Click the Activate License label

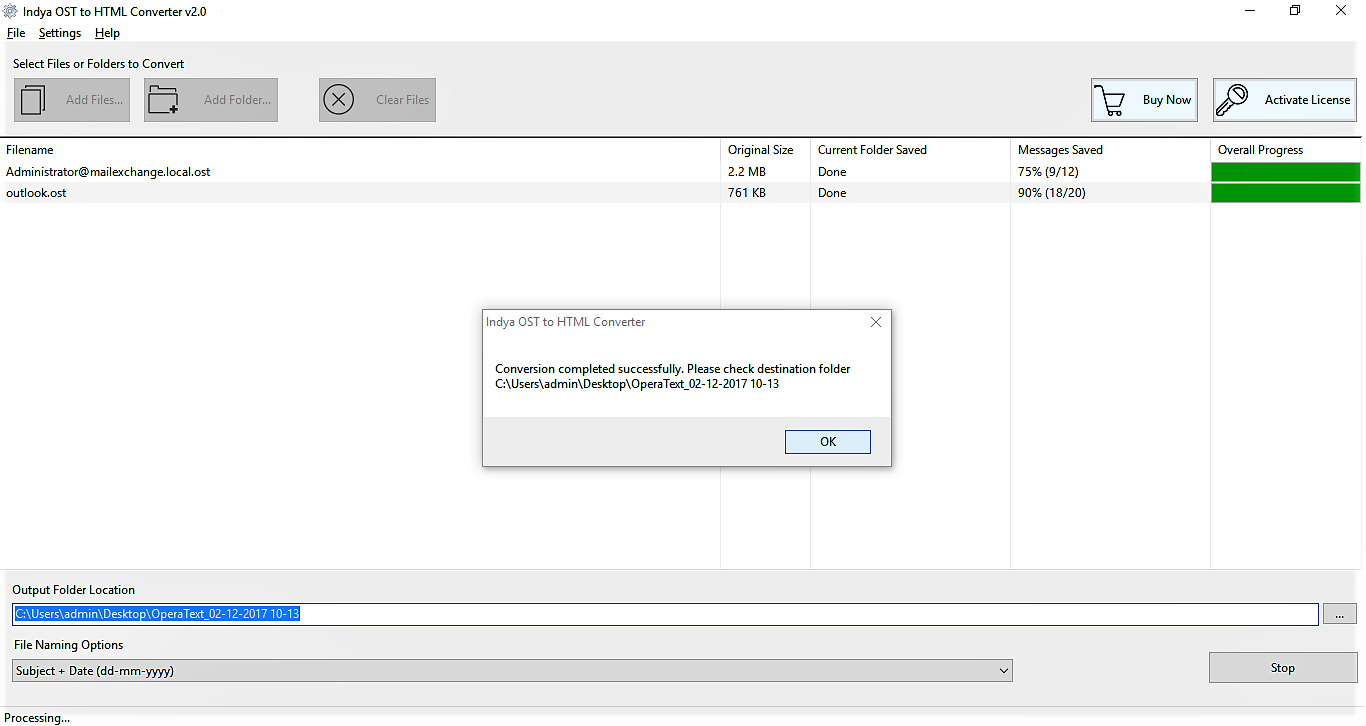point(1307,100)
